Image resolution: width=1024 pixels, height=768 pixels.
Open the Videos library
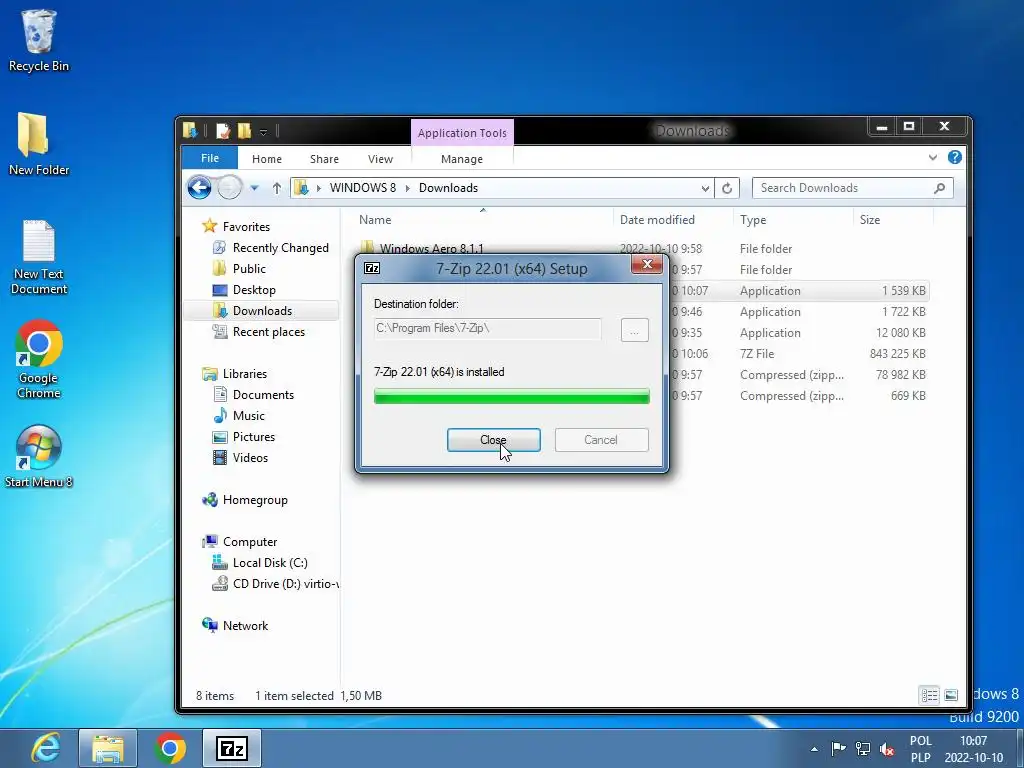(240, 458)
